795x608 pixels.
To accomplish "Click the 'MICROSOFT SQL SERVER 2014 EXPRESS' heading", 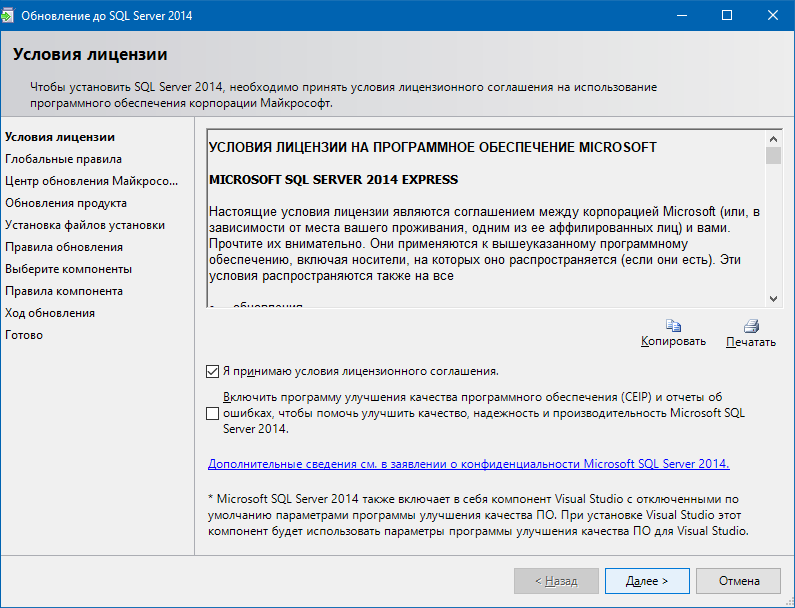I will coord(334,180).
